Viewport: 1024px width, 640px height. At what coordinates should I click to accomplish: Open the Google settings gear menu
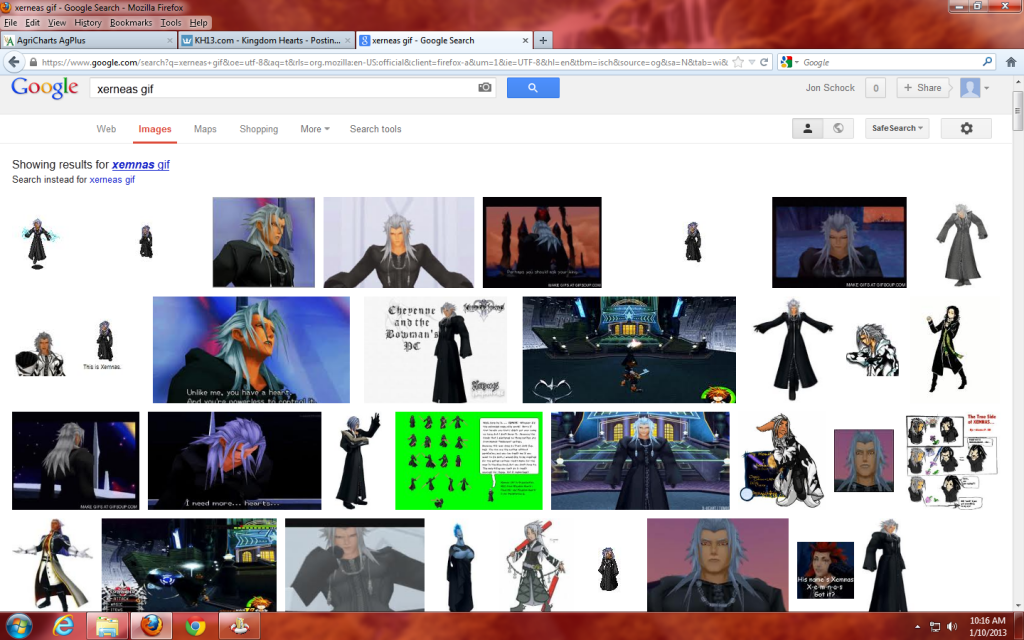click(966, 129)
